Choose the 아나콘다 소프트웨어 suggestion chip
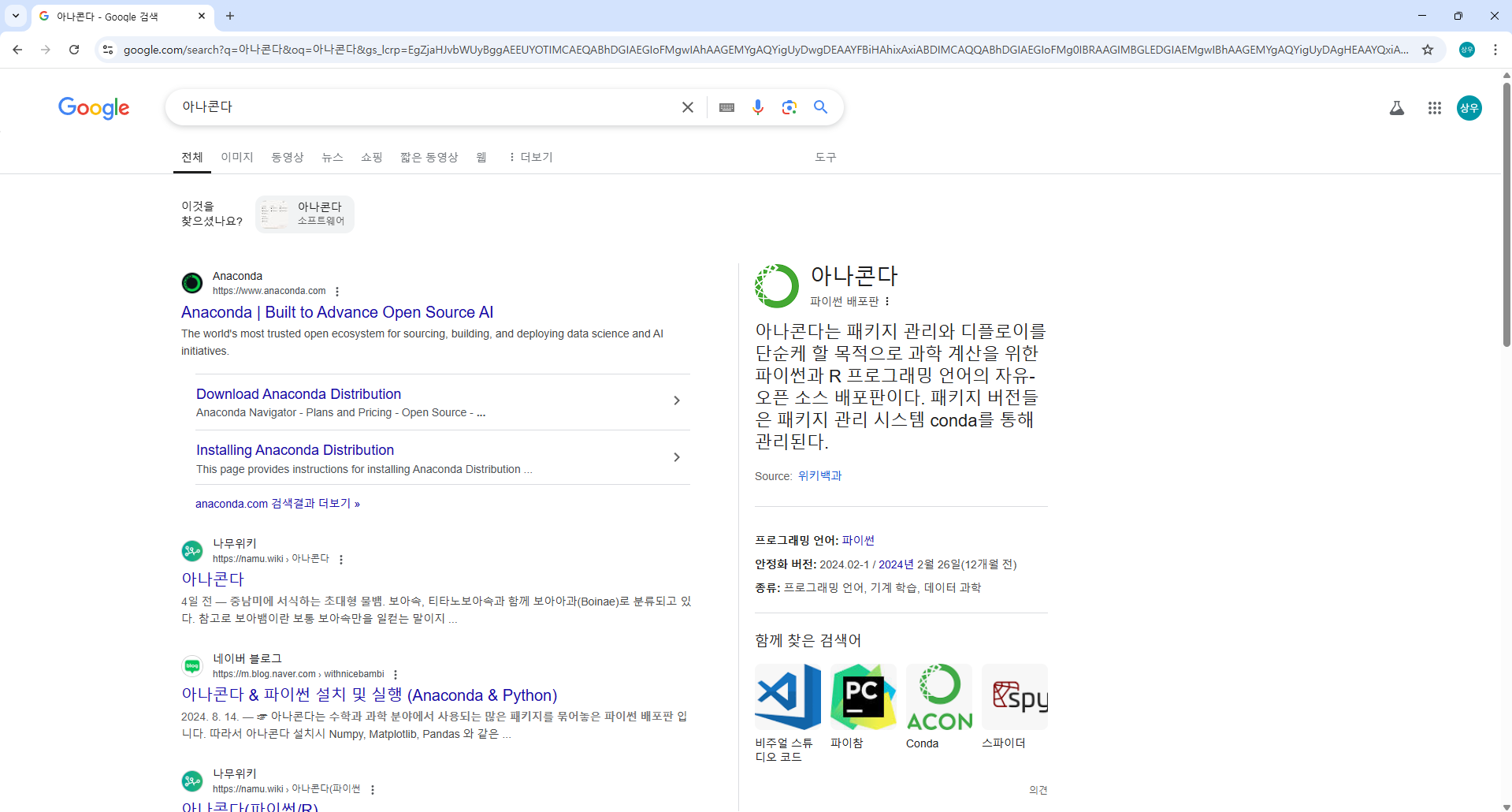 pyautogui.click(x=305, y=214)
